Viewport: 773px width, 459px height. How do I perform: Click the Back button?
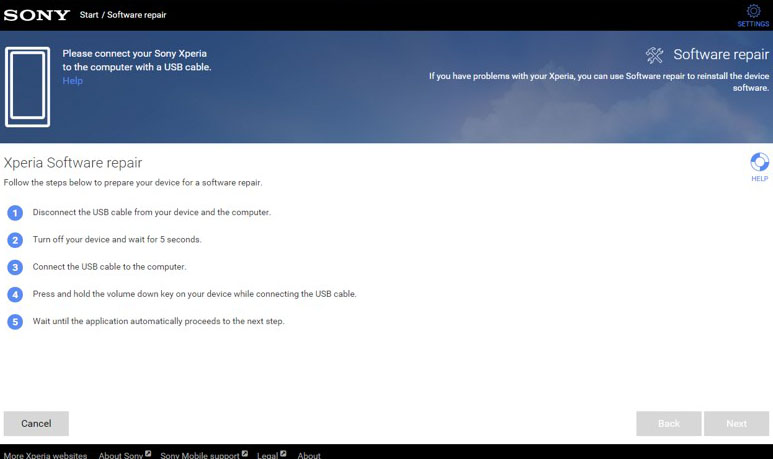668,424
